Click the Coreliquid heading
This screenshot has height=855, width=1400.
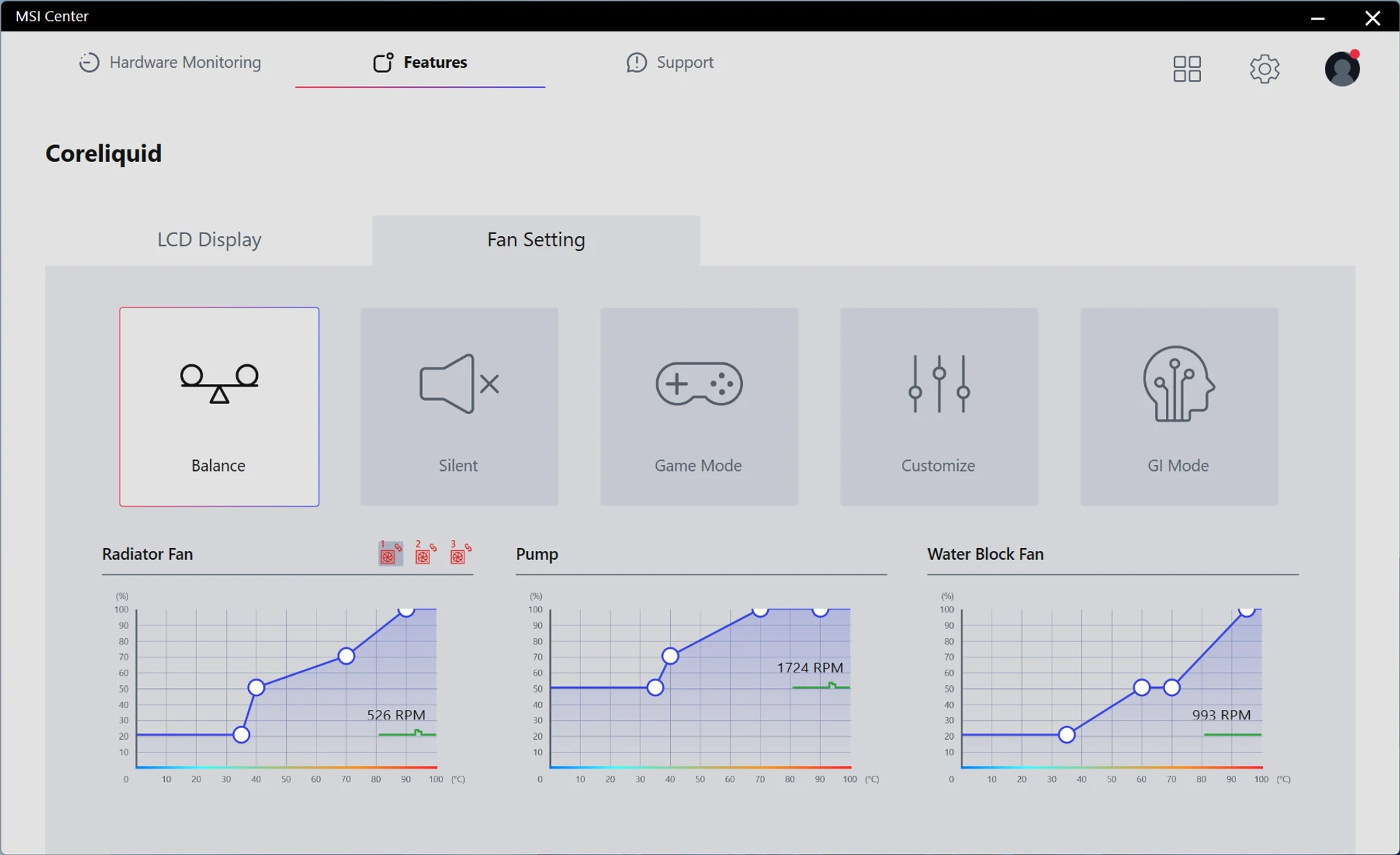[x=104, y=153]
